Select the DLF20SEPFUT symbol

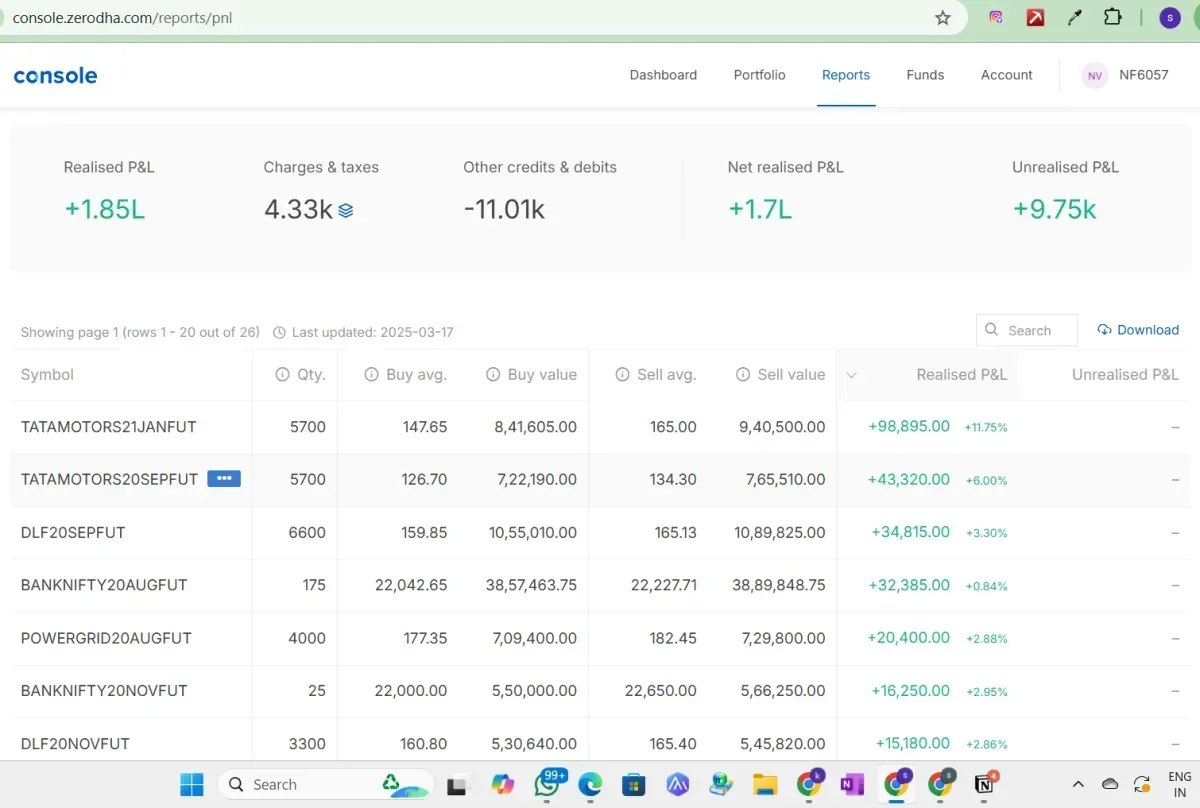(x=73, y=532)
